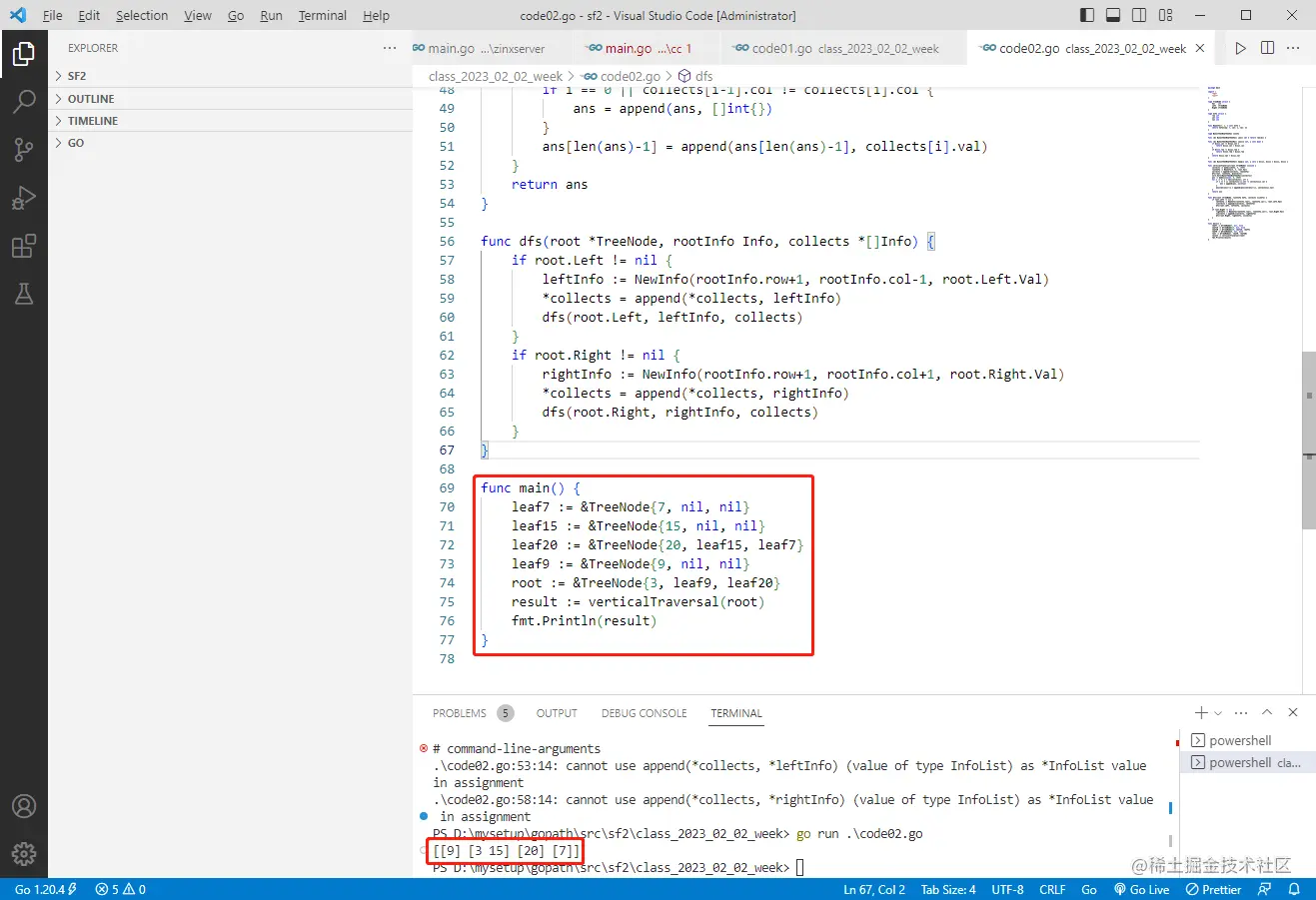This screenshot has width=1316, height=900.
Task: Open the File menu
Action: 52,15
